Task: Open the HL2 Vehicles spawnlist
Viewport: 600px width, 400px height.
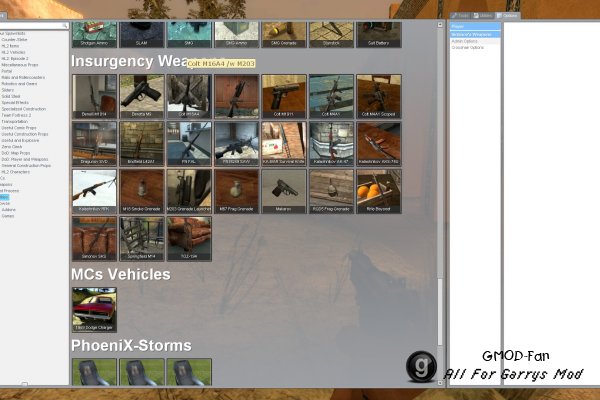Action: coord(13,52)
